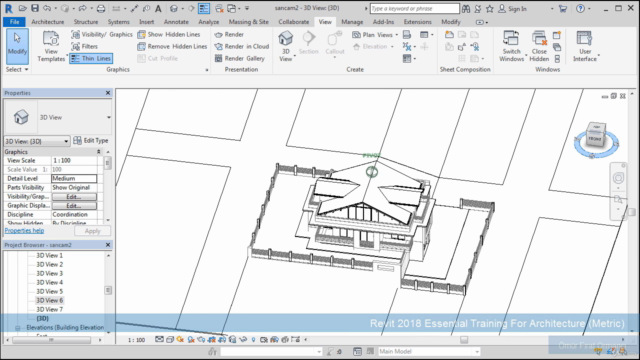Open Render Gallery

[x=240, y=58]
